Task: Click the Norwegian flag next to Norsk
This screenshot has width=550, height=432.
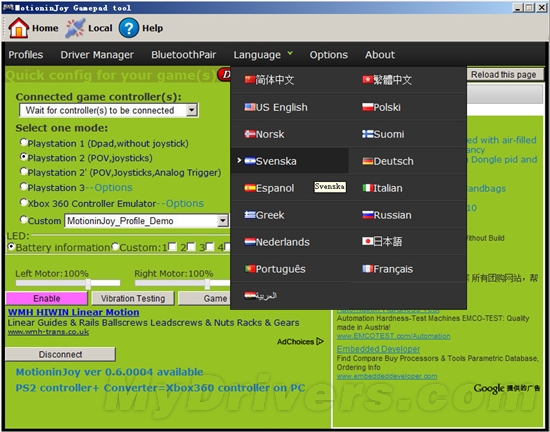Action: pyautogui.click(x=250, y=134)
